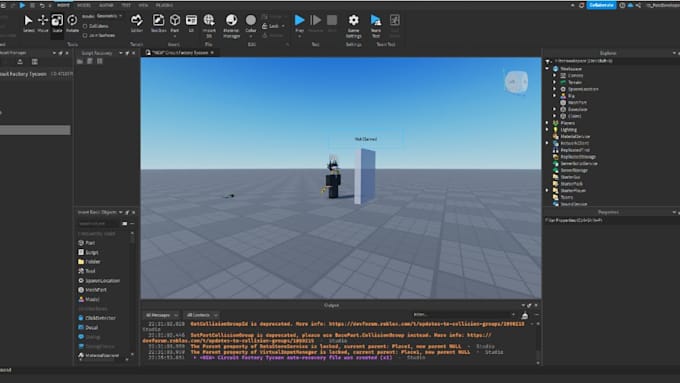Open the All Messages dropdown in Output

click(x=161, y=315)
